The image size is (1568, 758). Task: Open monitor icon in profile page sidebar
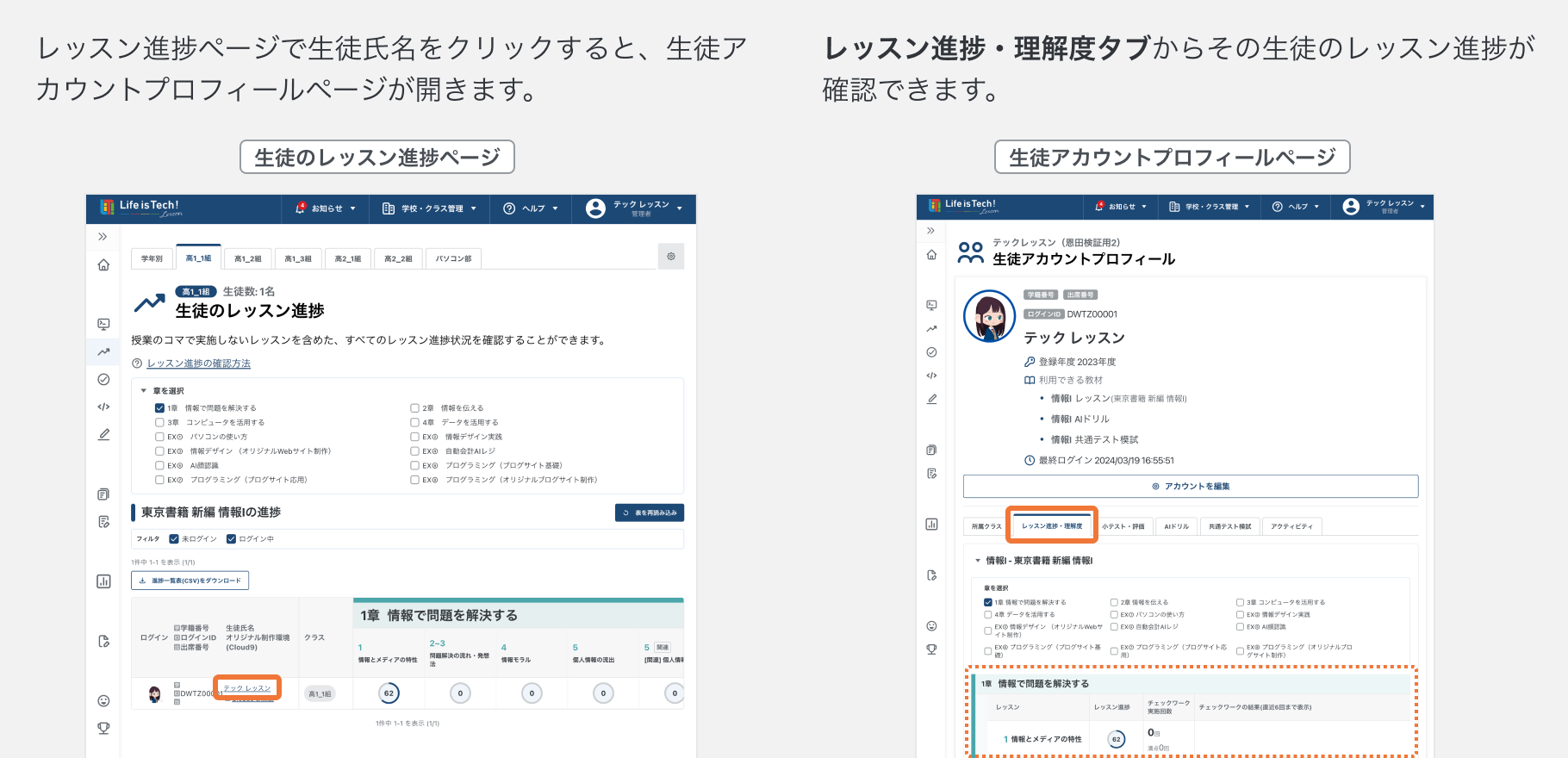(931, 305)
